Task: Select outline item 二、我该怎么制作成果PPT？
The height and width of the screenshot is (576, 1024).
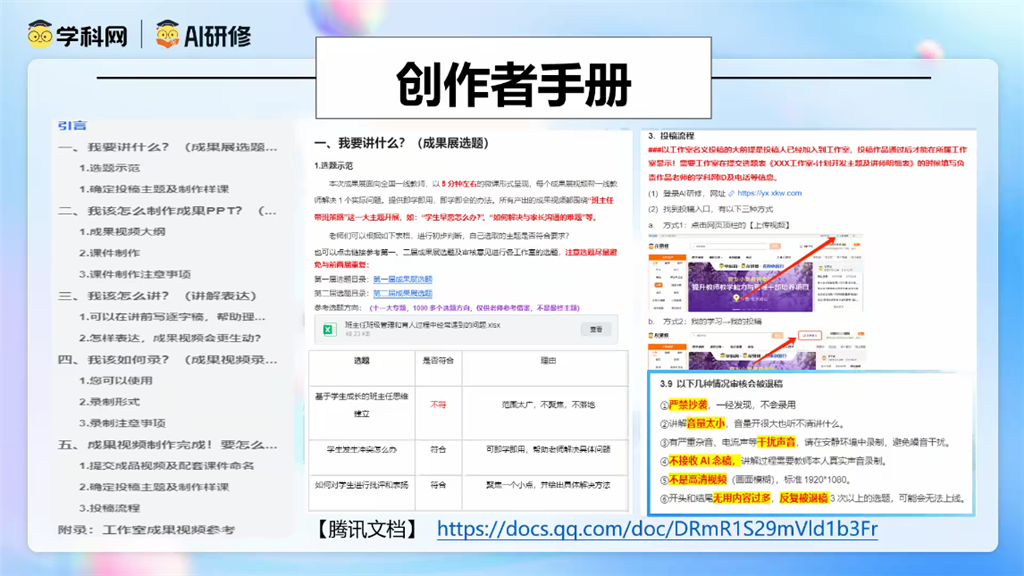Action: 167,210
